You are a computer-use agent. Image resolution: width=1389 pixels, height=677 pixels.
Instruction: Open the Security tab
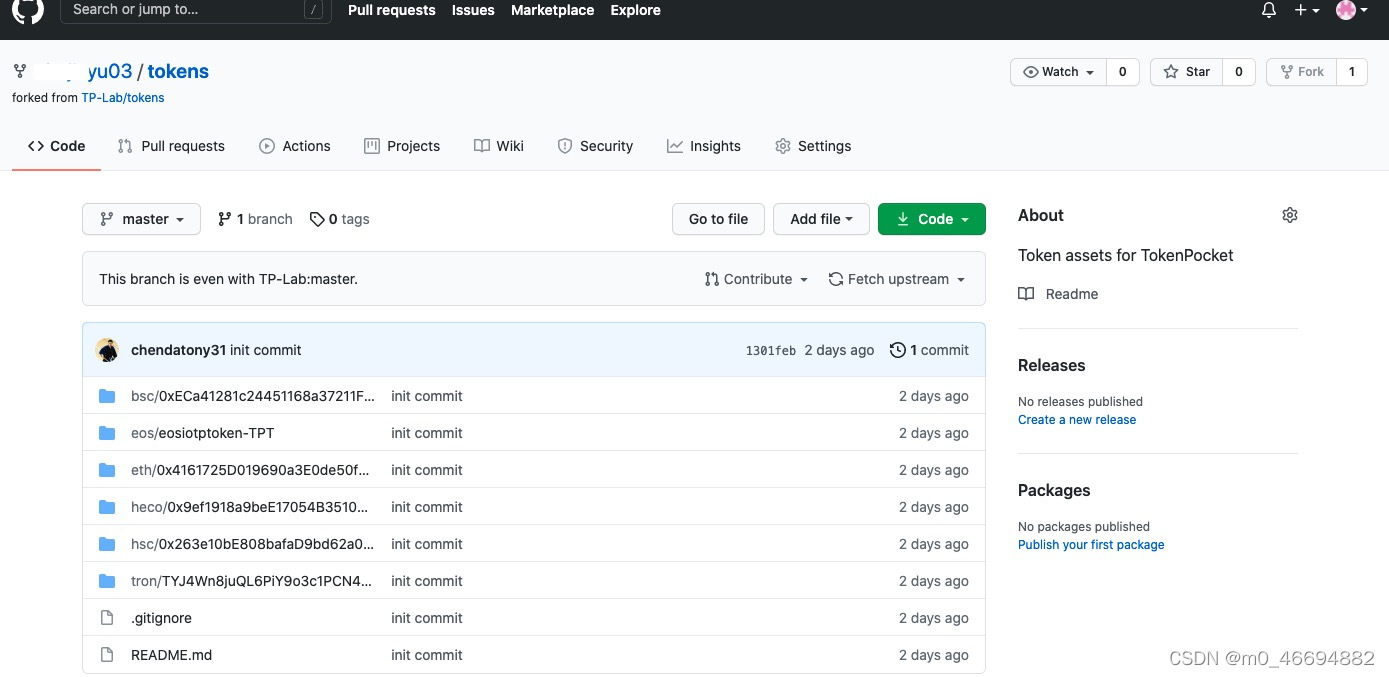click(595, 146)
